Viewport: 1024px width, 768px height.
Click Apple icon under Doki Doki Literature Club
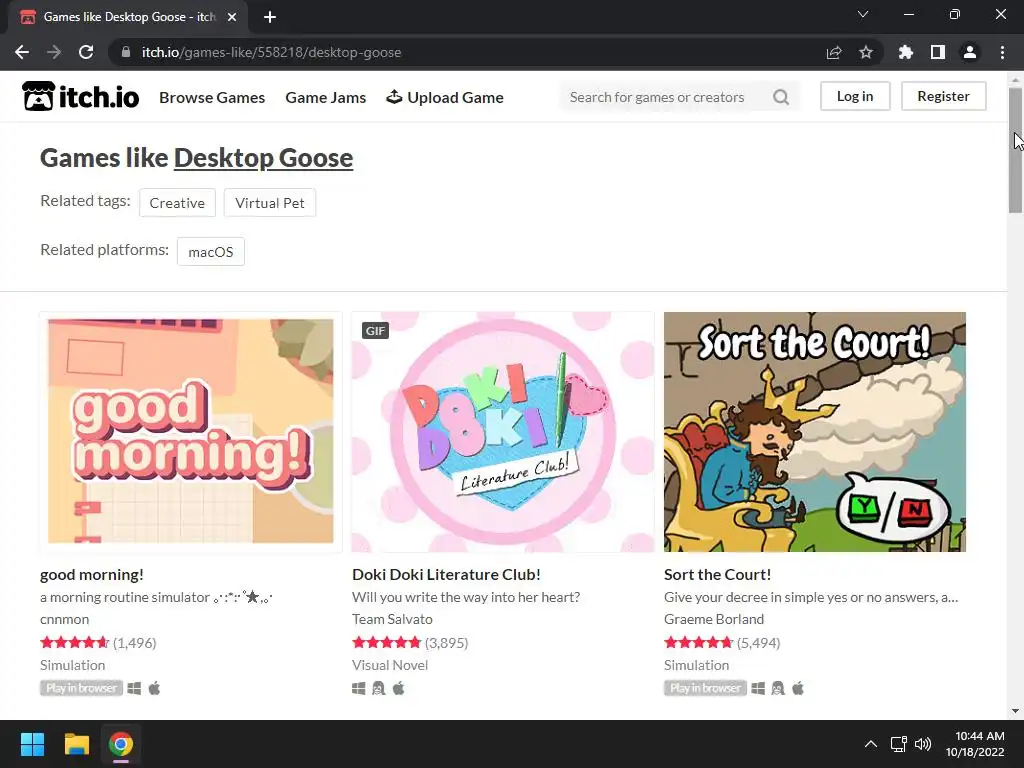pyautogui.click(x=399, y=688)
